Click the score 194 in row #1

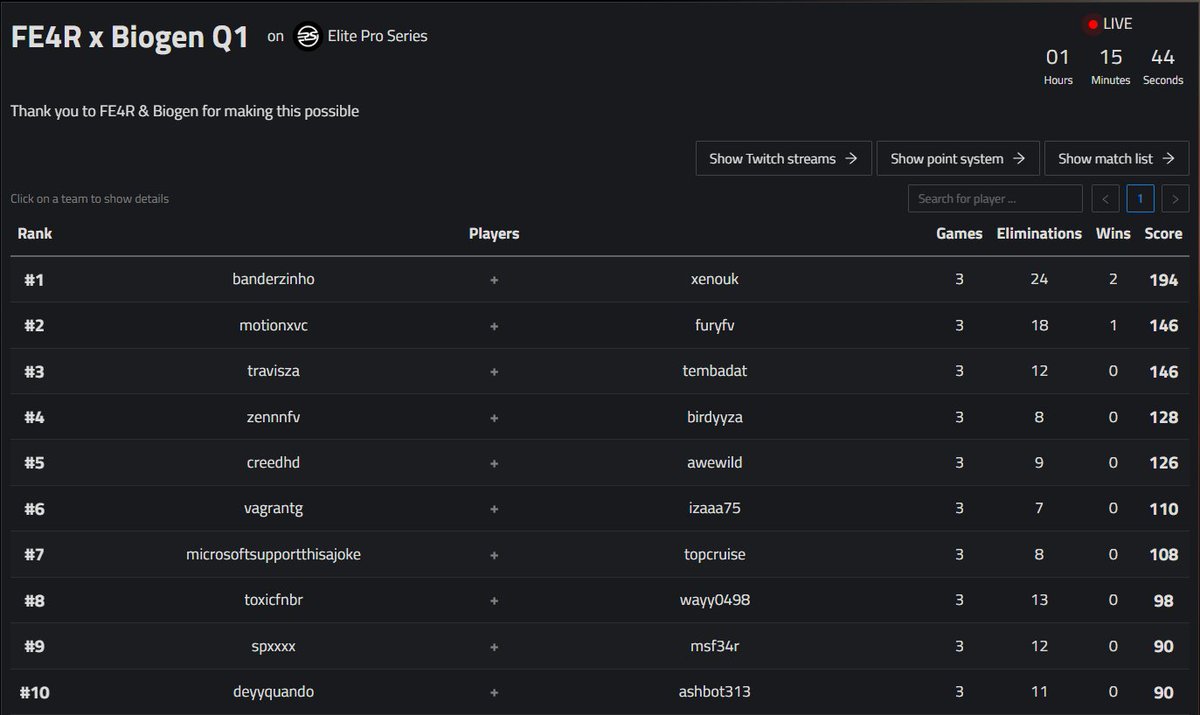point(1164,279)
